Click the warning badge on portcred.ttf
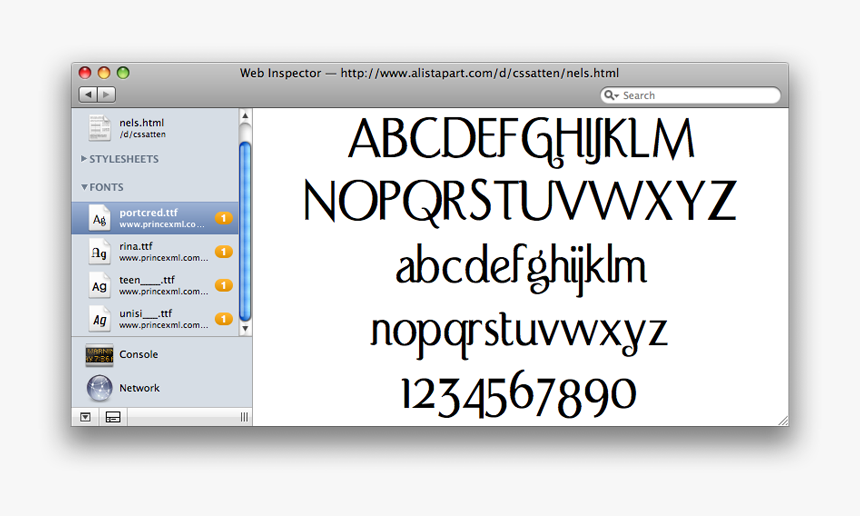This screenshot has width=860, height=516. coord(224,218)
